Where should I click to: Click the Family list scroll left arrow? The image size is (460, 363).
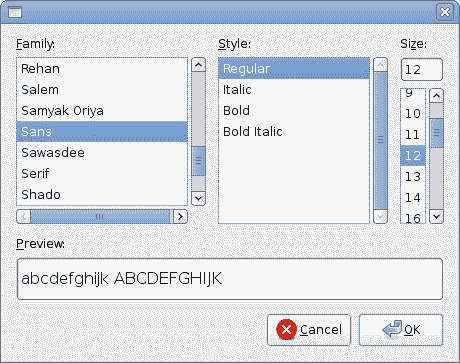pos(23,217)
